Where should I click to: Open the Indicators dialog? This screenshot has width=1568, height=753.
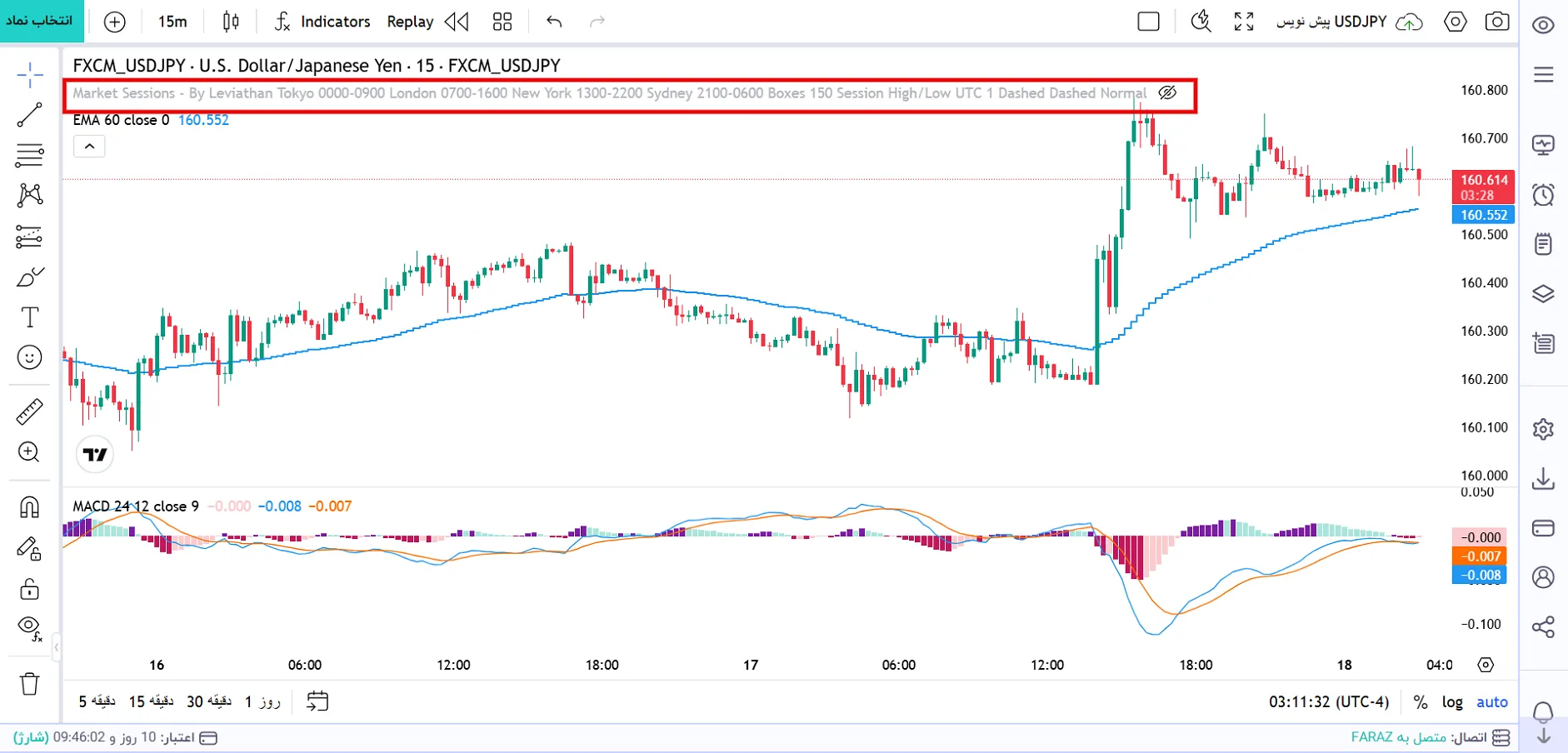point(322,22)
